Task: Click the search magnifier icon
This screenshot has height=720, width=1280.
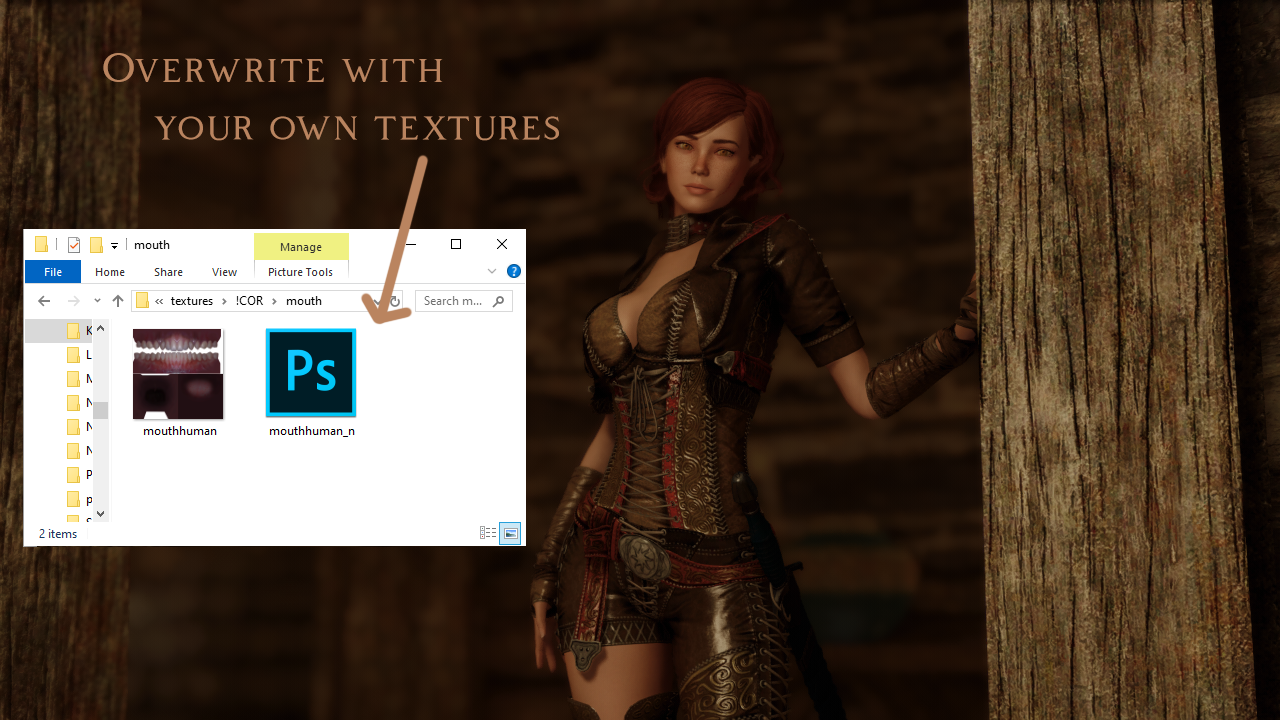Action: pos(498,301)
